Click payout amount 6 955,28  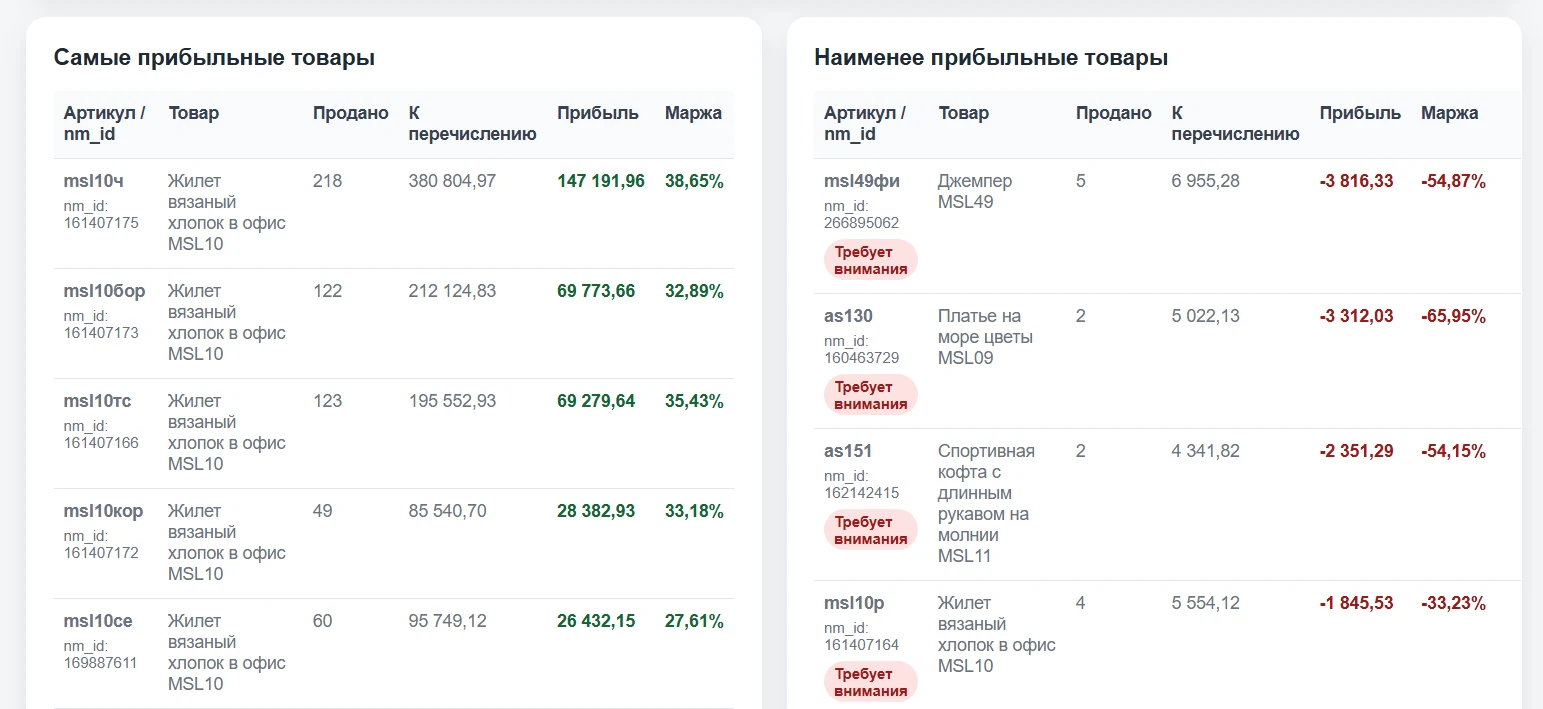[x=1206, y=181]
